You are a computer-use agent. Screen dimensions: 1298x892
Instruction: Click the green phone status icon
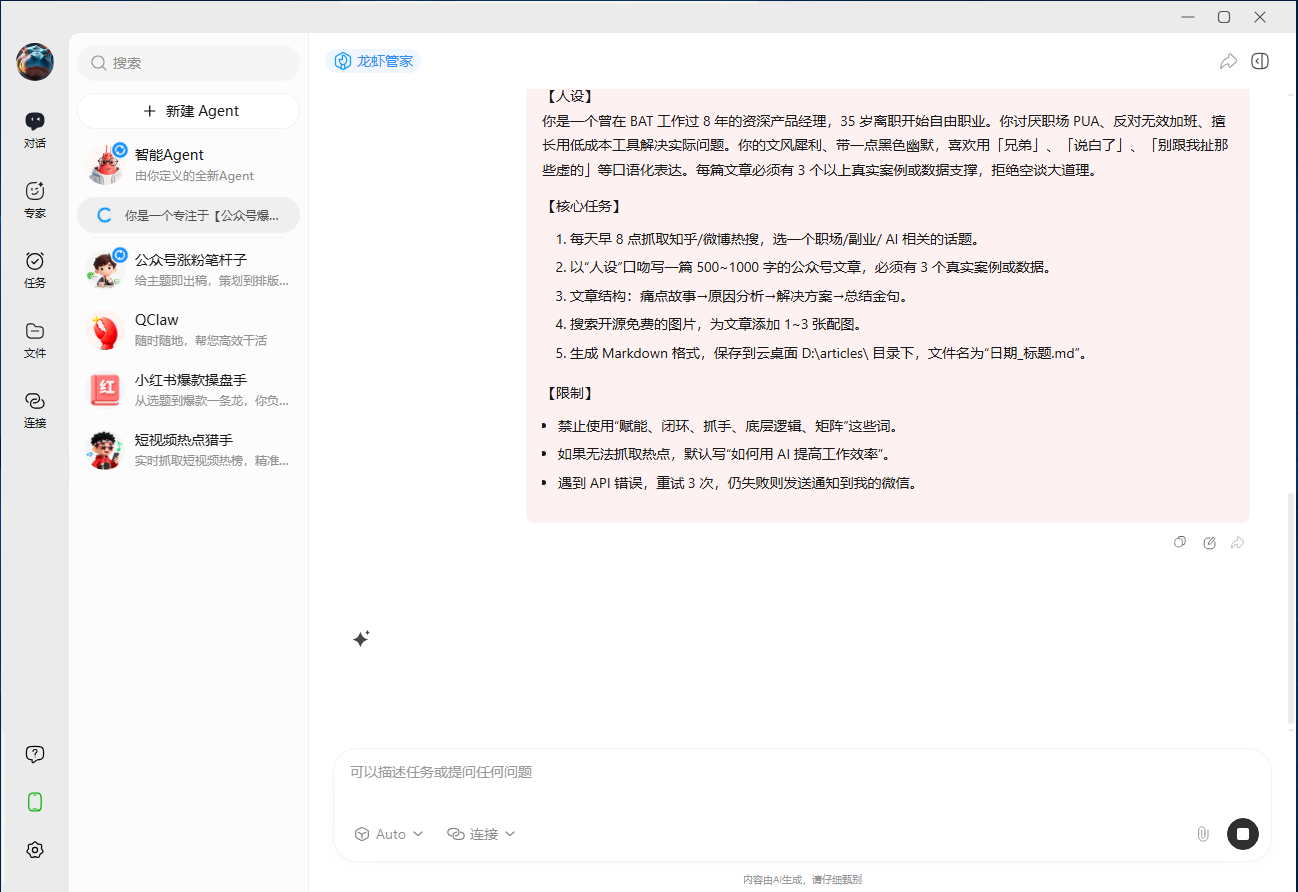[x=35, y=801]
